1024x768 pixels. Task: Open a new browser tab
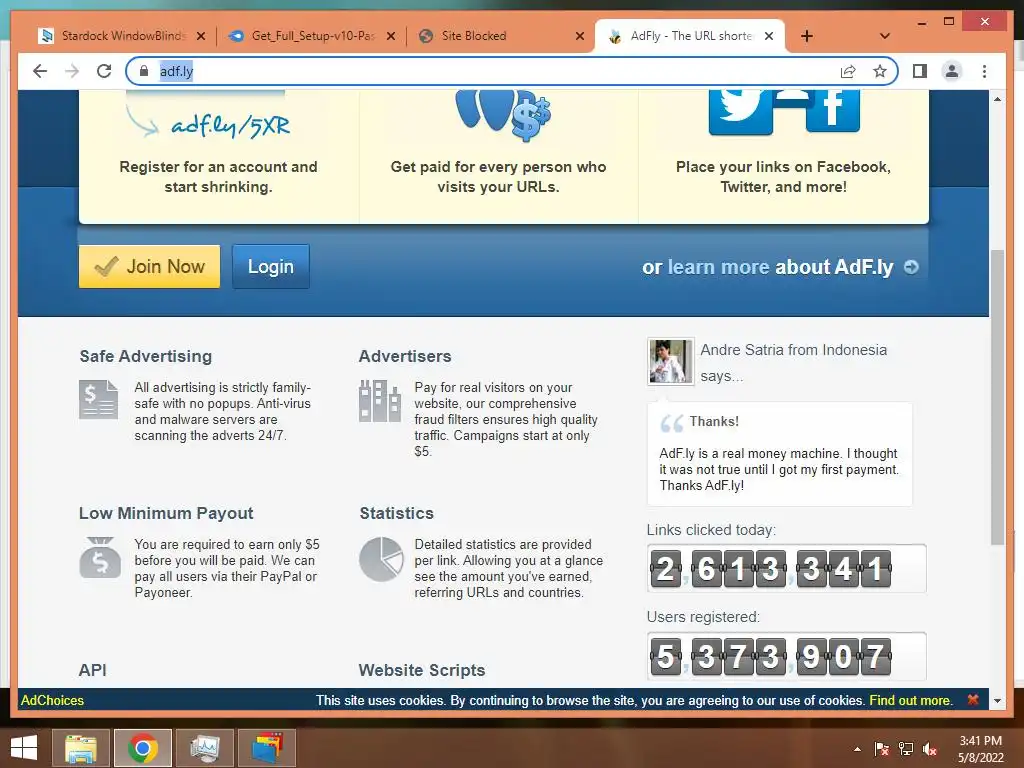tap(807, 36)
